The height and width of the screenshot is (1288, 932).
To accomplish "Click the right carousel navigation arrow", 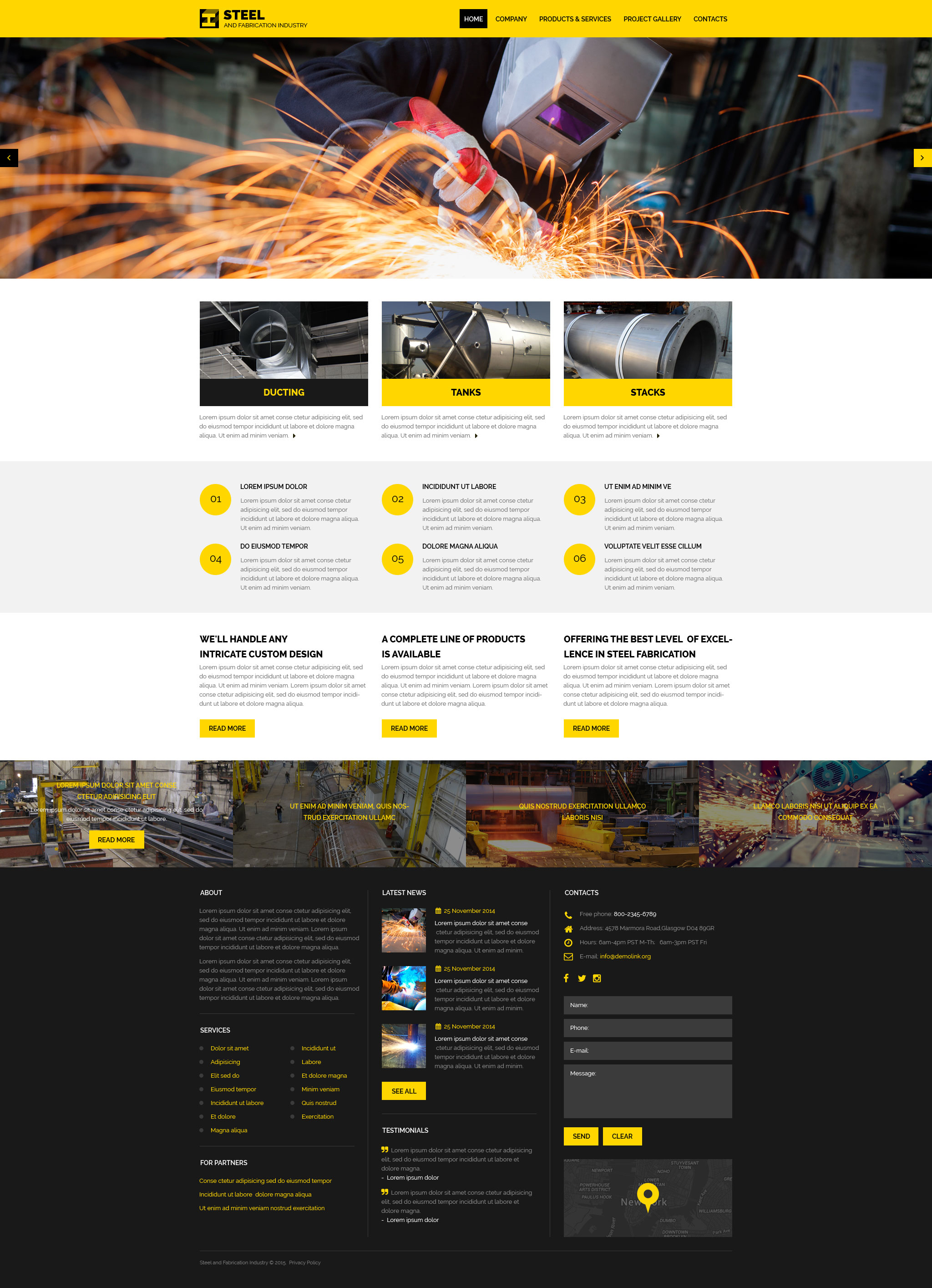I will tap(923, 158).
